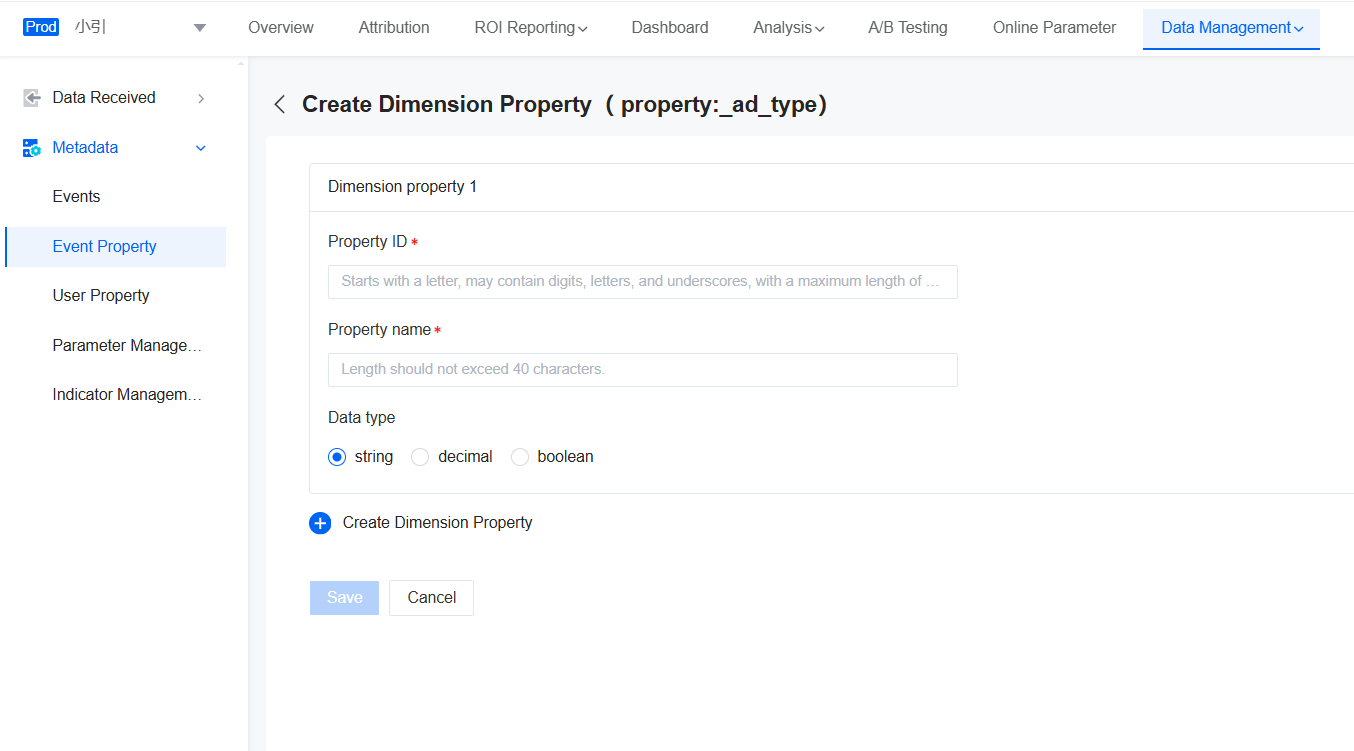Click the Data Received sidebar icon
Screen dimensions: 1354x751
tap(29, 97)
